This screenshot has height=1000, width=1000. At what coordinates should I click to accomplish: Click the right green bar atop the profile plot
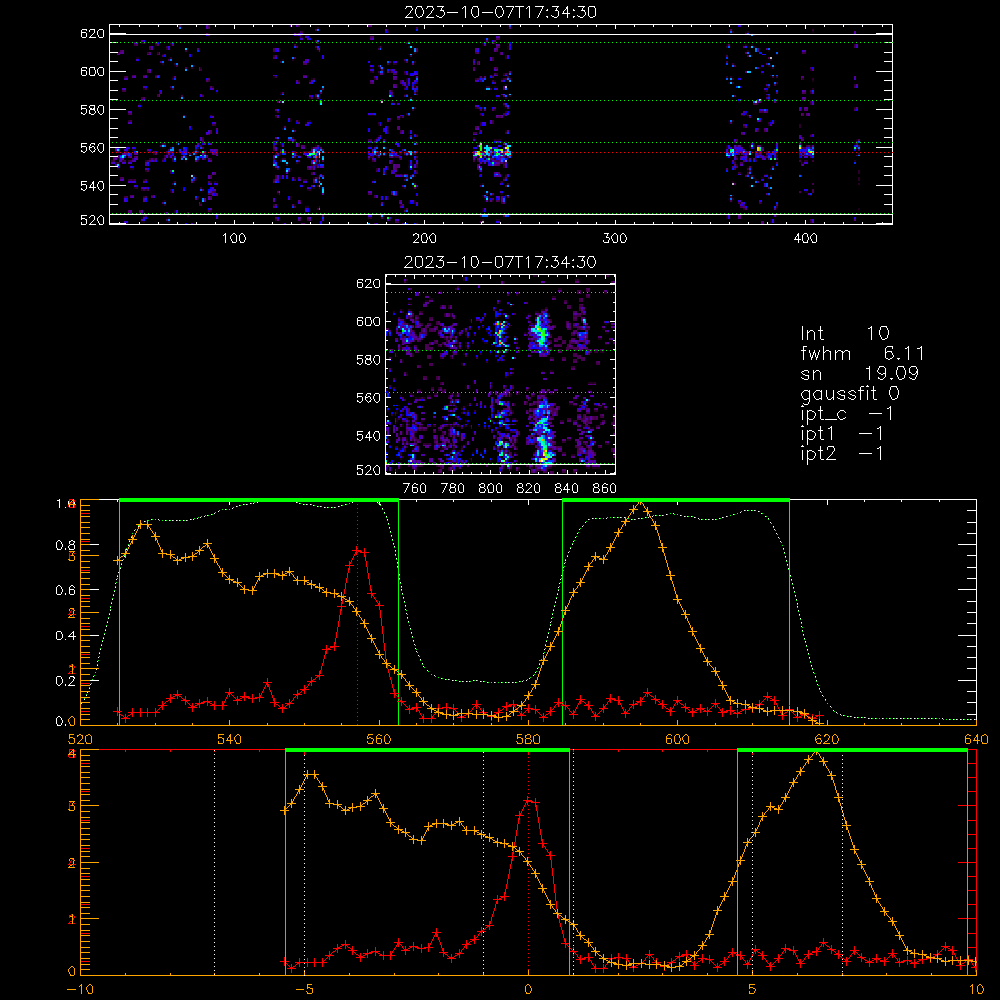(675, 500)
